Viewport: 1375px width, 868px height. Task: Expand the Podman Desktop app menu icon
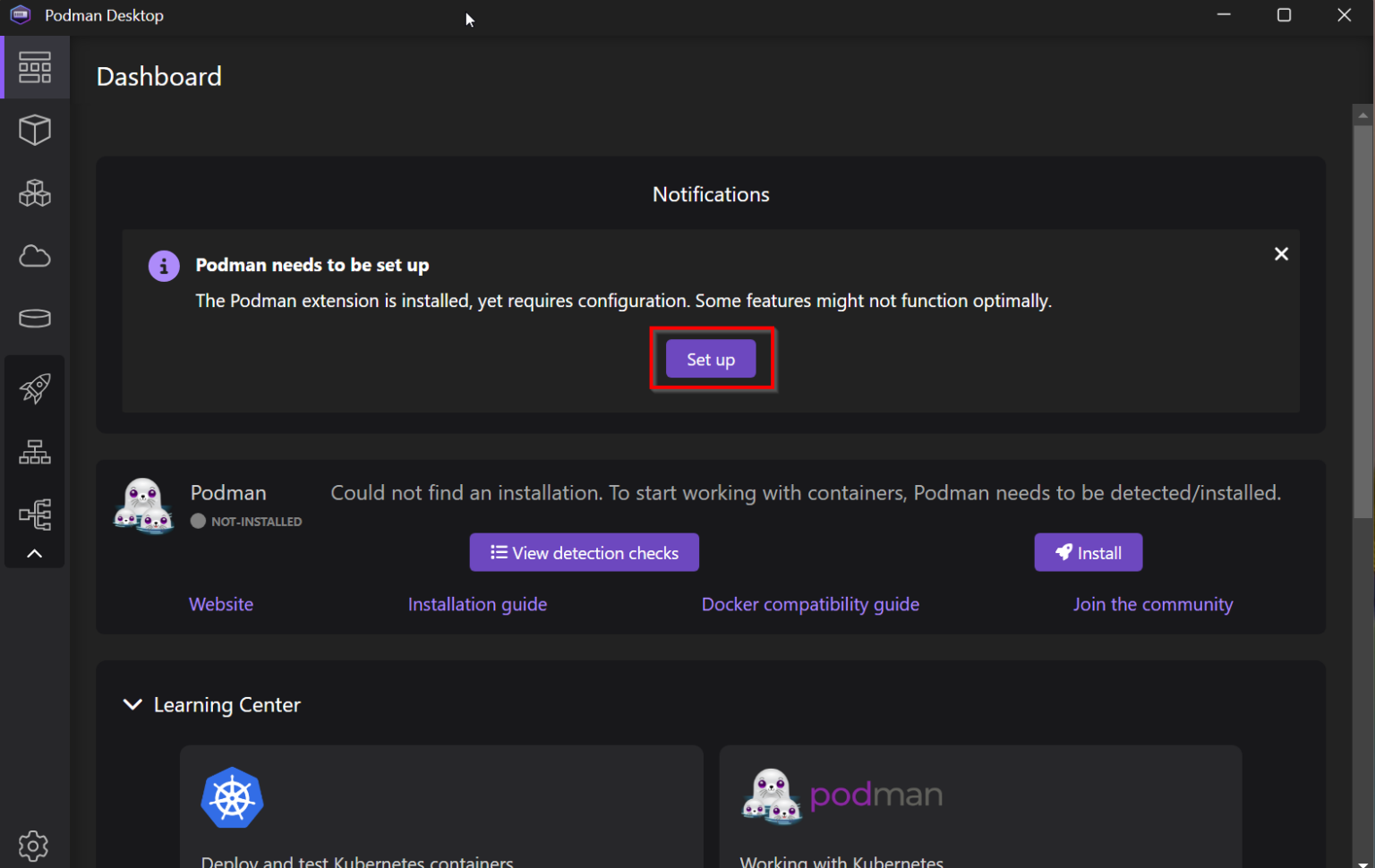click(x=20, y=14)
